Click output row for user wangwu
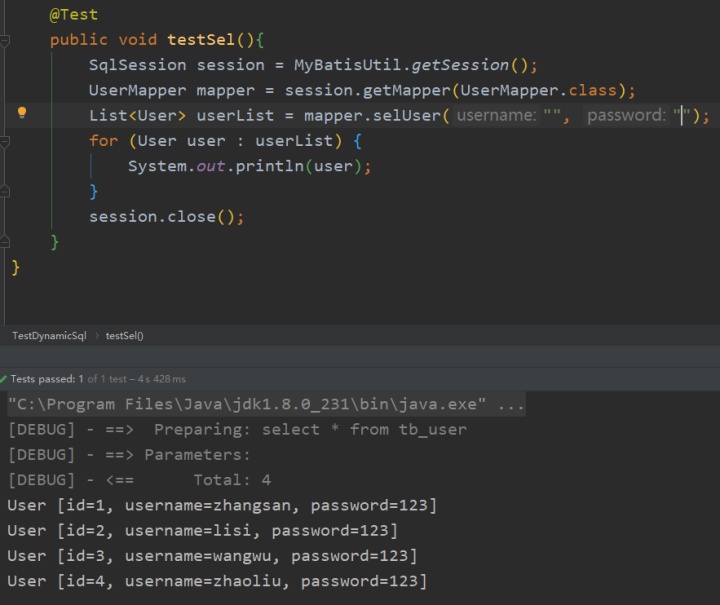This screenshot has width=720, height=605. [212, 556]
